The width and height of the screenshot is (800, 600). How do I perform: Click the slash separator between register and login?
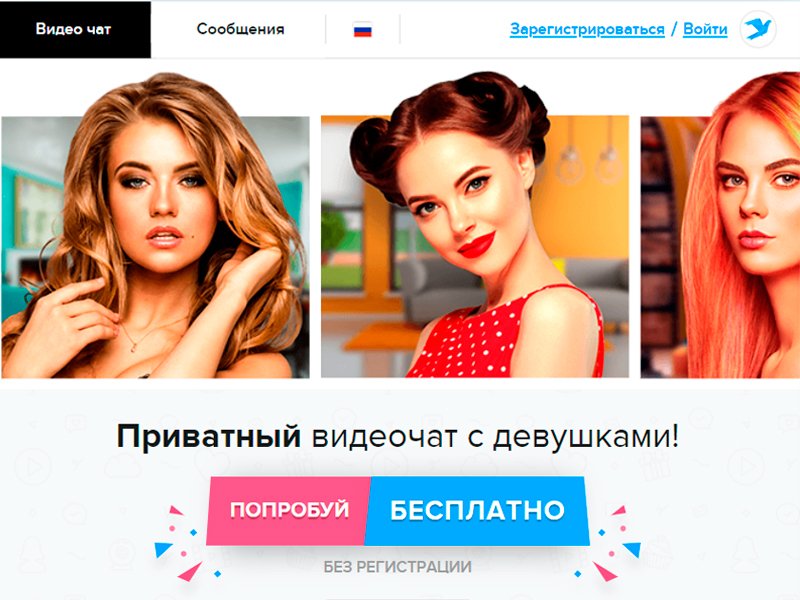[674, 29]
